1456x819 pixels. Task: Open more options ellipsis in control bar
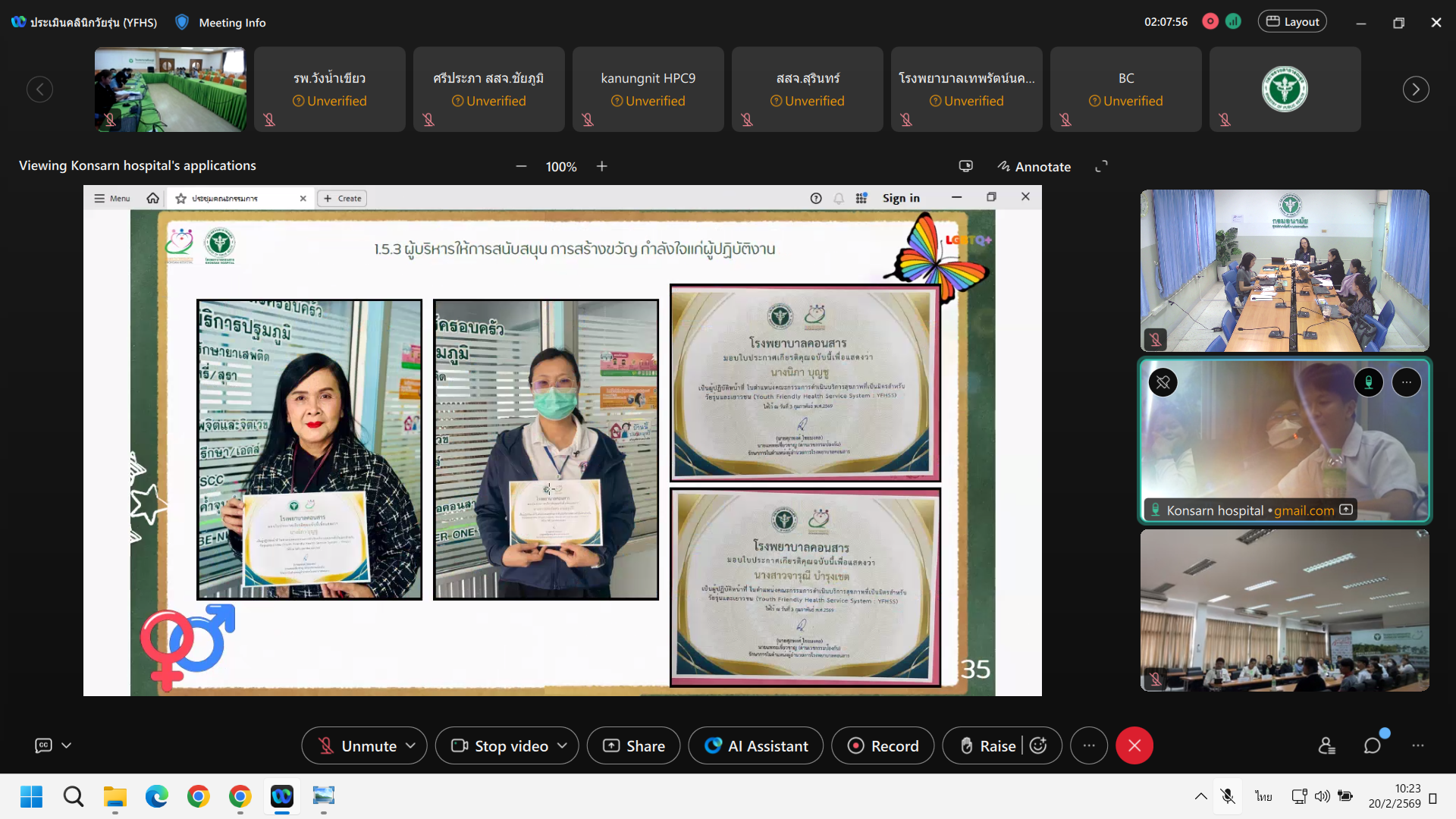(1089, 746)
